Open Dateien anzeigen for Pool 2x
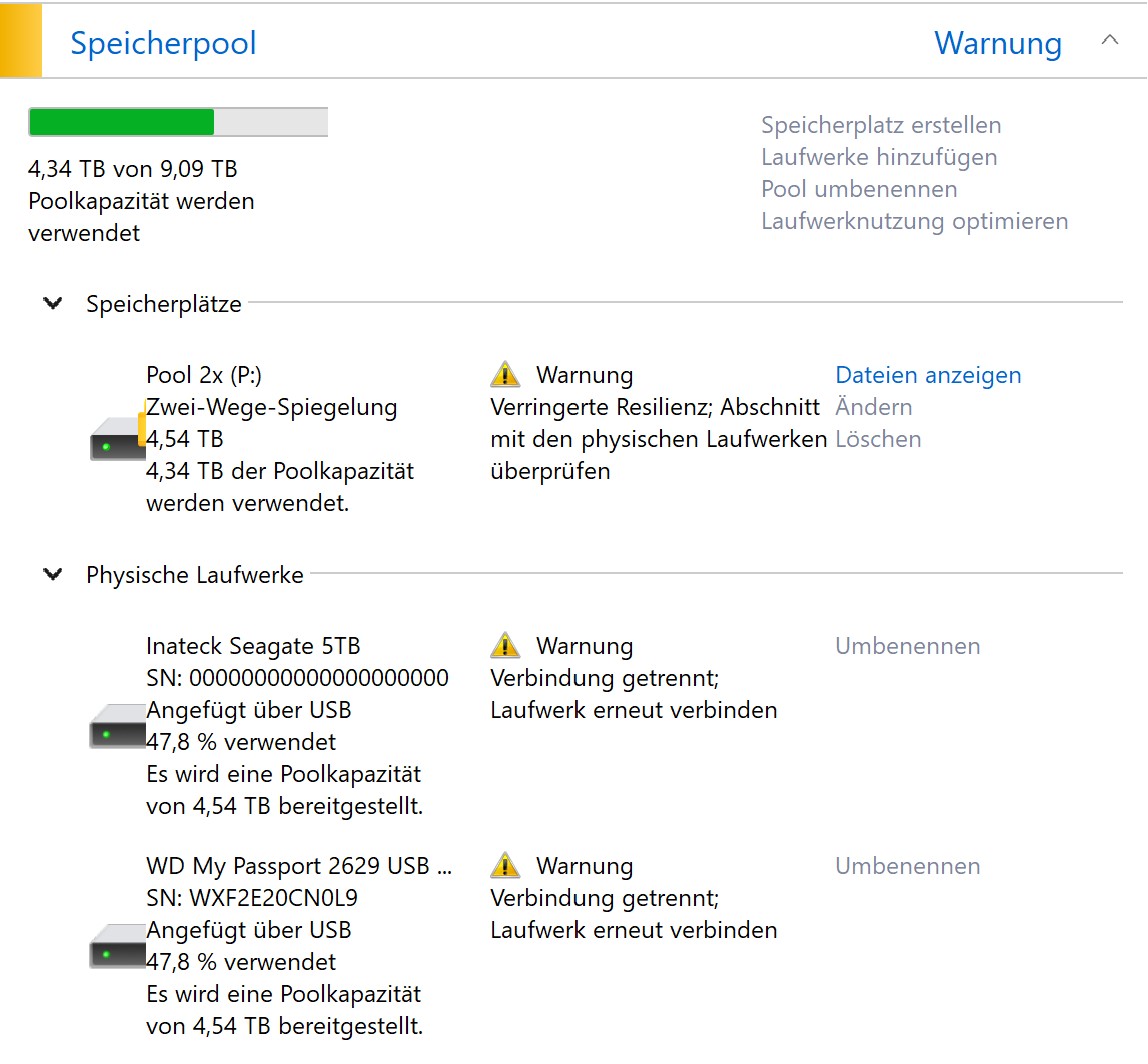The height and width of the screenshot is (1064, 1148). (928, 375)
